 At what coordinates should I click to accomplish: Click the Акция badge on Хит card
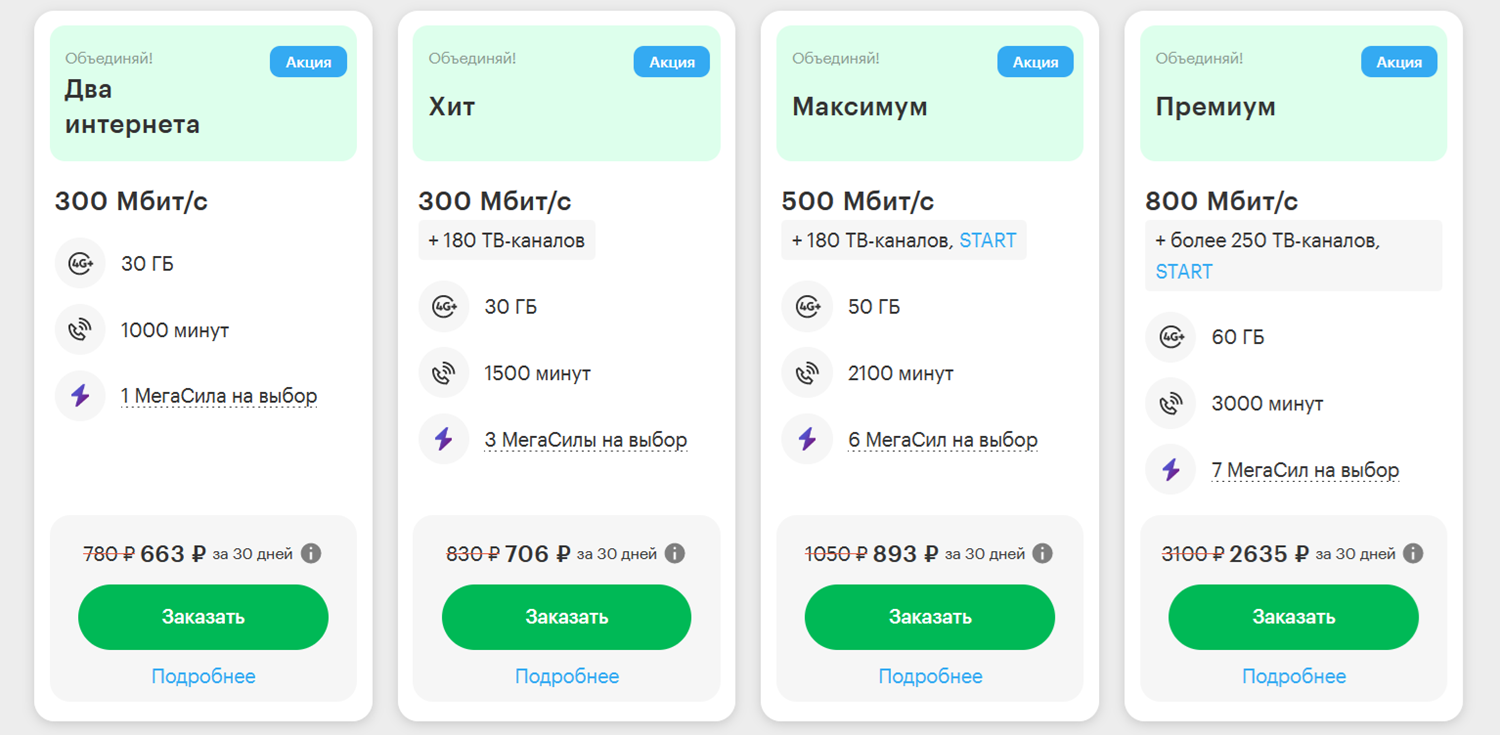pyautogui.click(x=672, y=62)
